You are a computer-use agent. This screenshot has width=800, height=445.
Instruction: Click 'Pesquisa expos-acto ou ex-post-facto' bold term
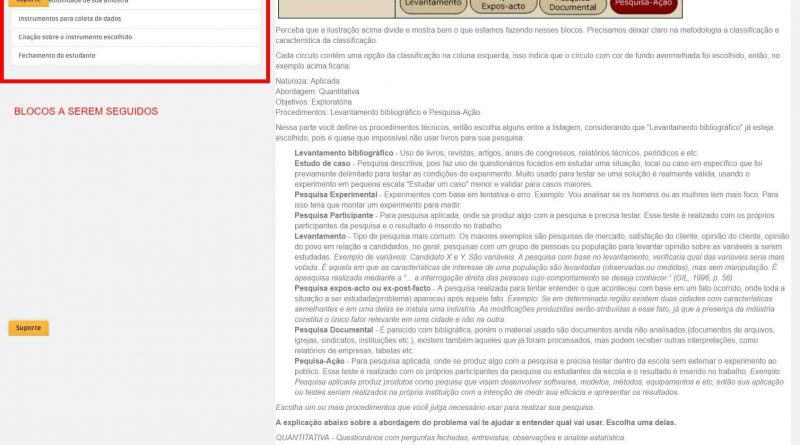tap(363, 288)
